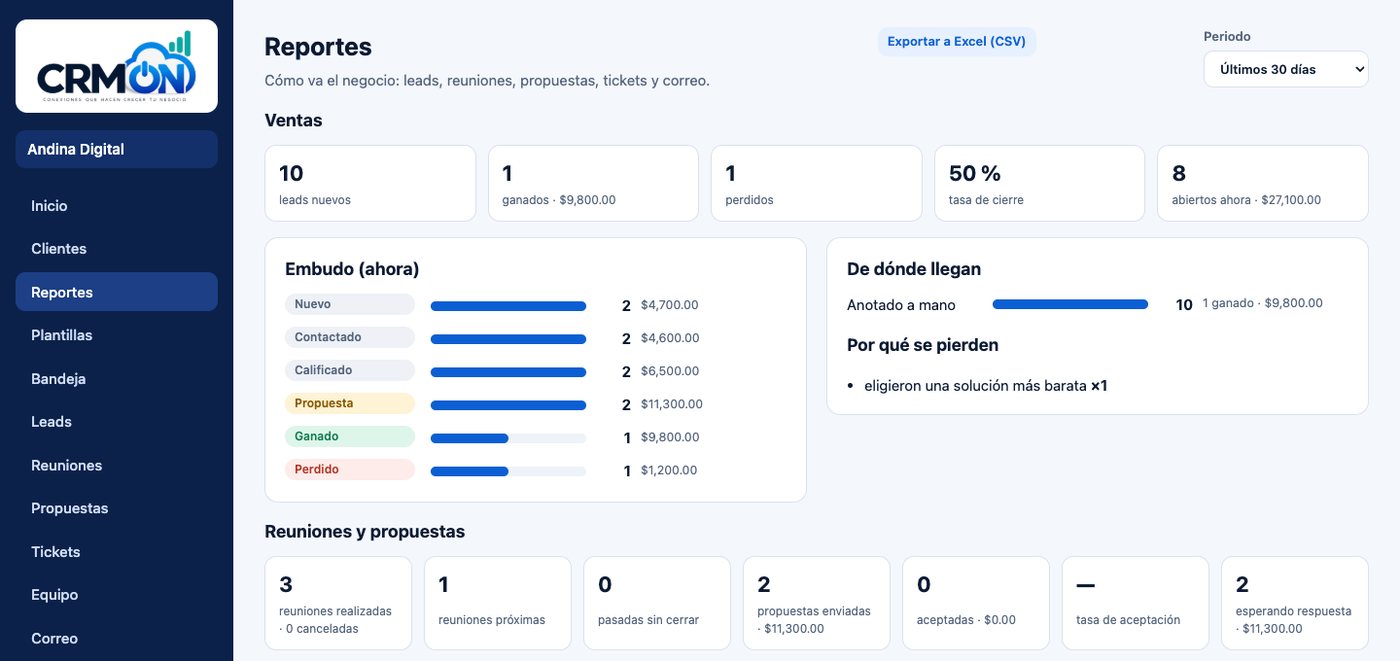The image size is (1400, 661).
Task: Click the aceptadas $0.00 card
Action: [x=976, y=603]
